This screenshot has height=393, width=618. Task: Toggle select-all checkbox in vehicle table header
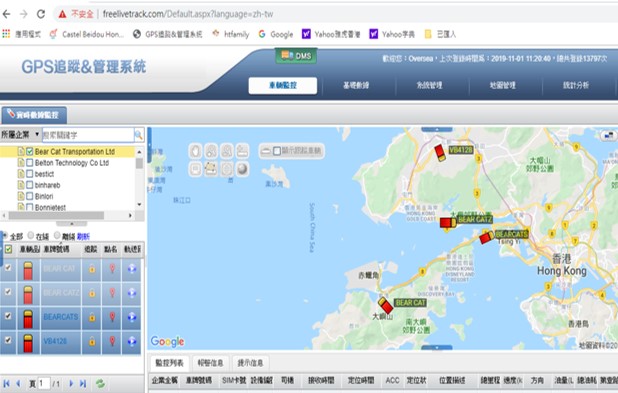click(x=8, y=249)
